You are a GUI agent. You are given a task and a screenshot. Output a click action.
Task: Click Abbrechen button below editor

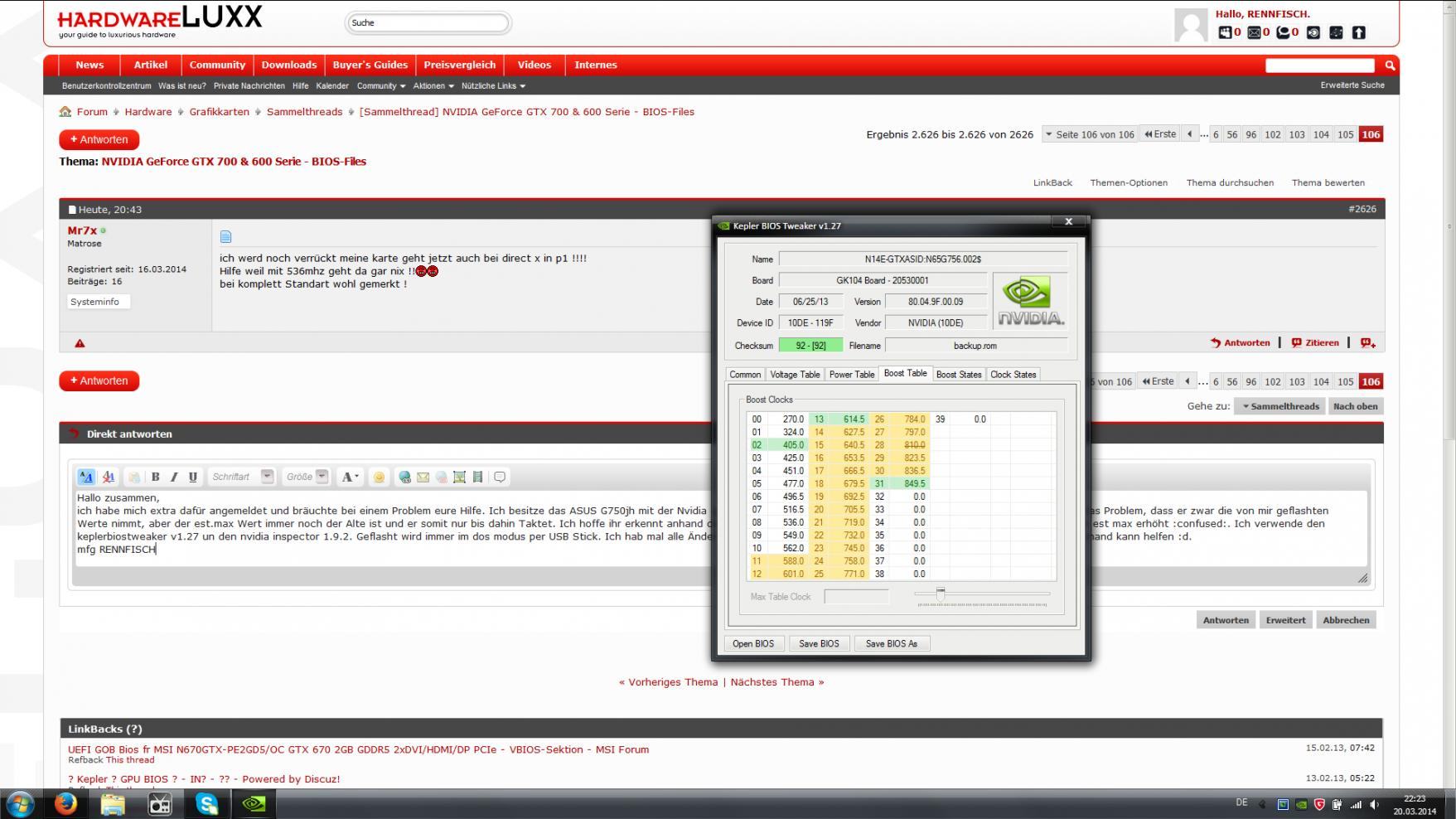[x=1346, y=620]
